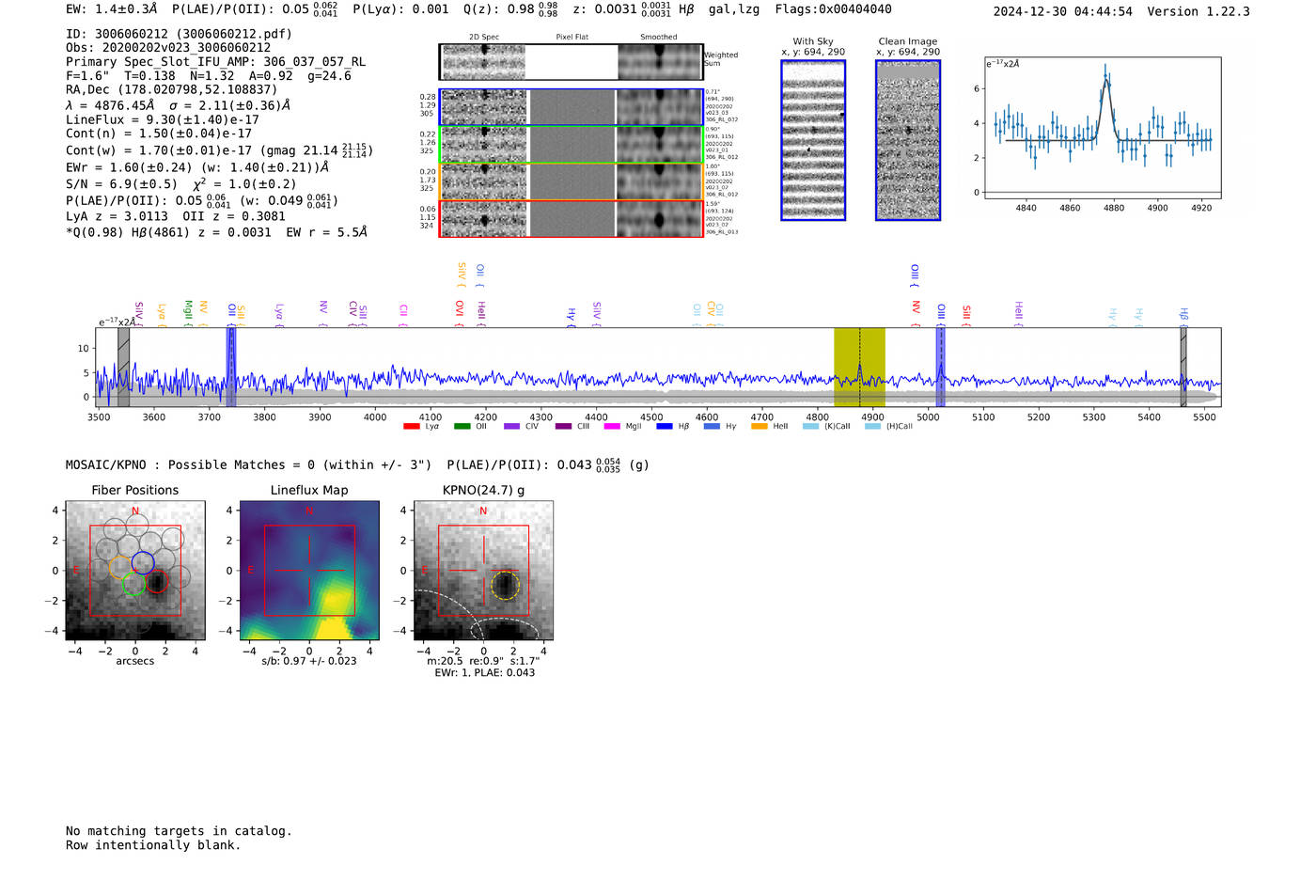Select the (H)CaII legend swatch
1316x896 pixels.
[x=872, y=427]
